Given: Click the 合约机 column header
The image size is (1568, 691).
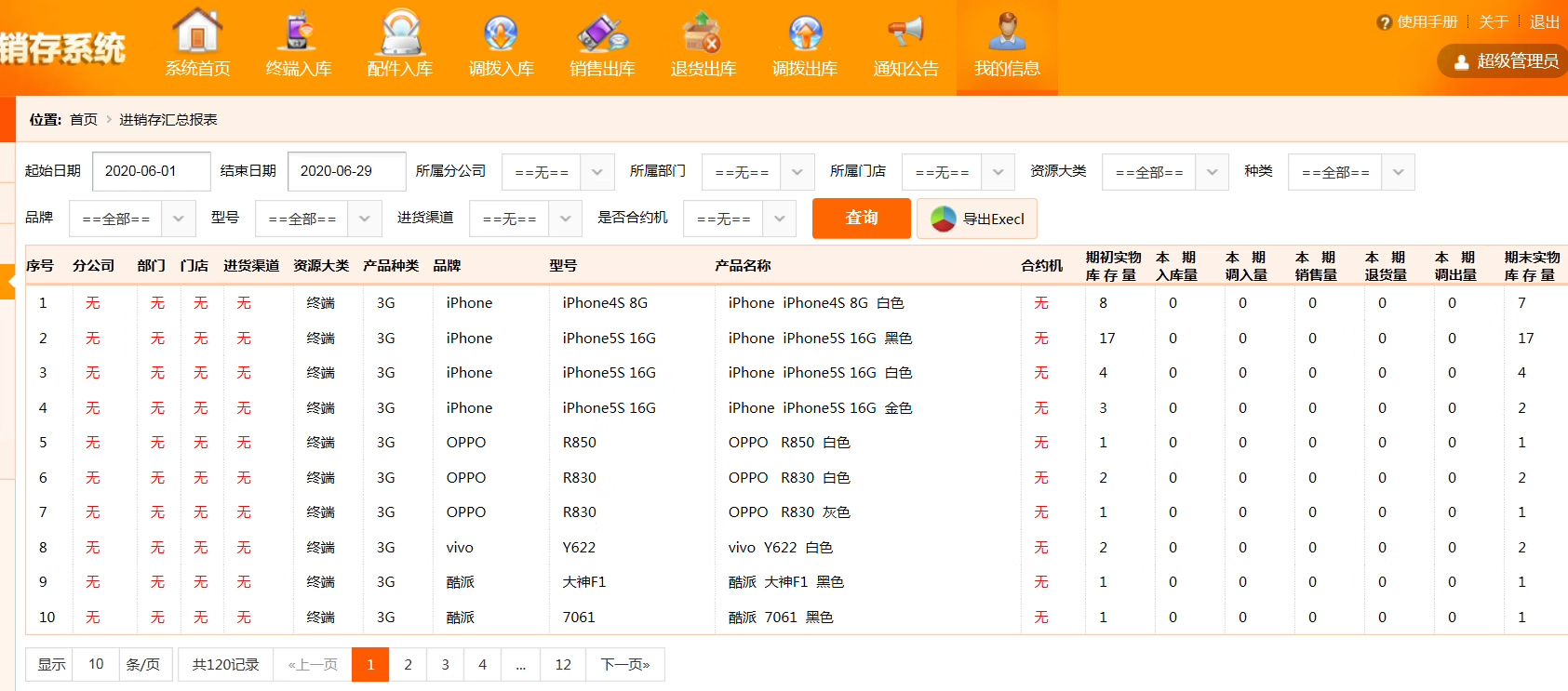Looking at the screenshot, I should [1041, 266].
